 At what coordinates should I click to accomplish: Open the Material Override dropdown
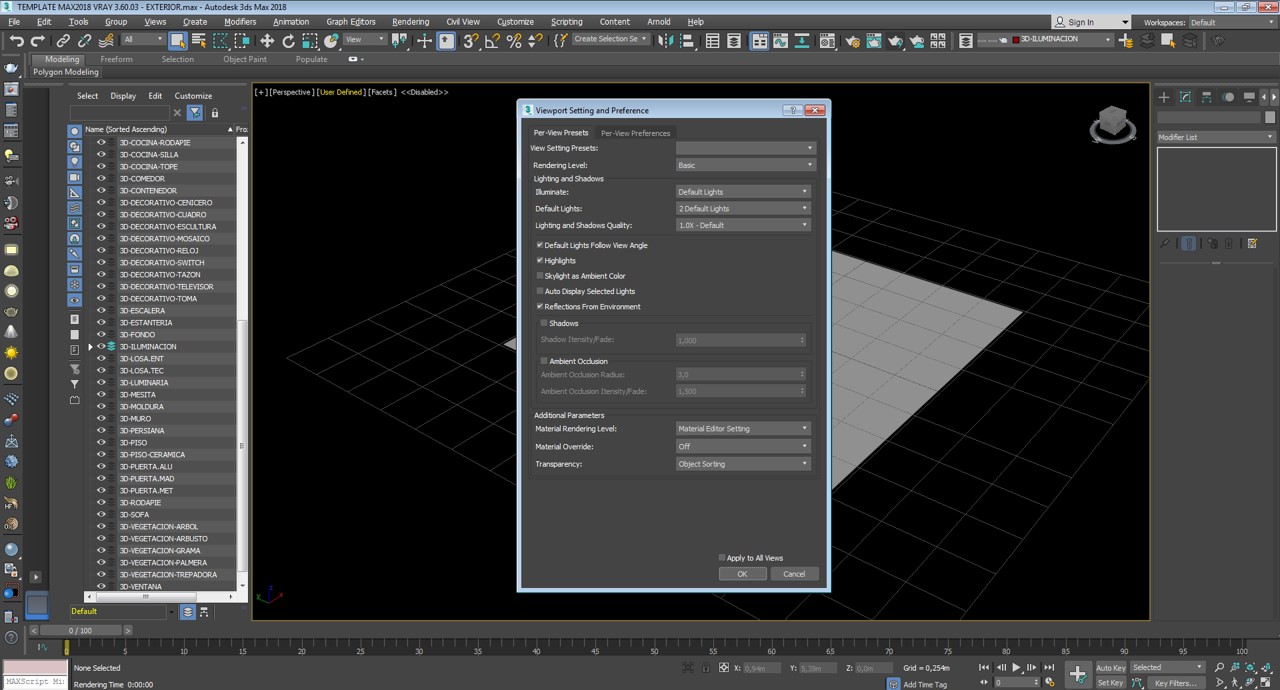742,447
